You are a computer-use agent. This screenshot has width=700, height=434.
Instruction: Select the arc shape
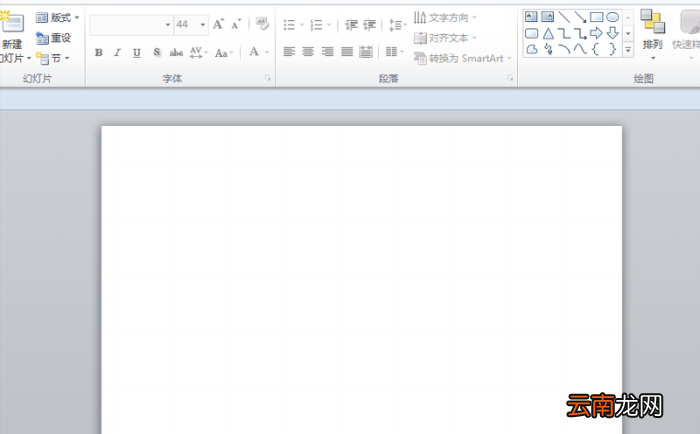(564, 49)
